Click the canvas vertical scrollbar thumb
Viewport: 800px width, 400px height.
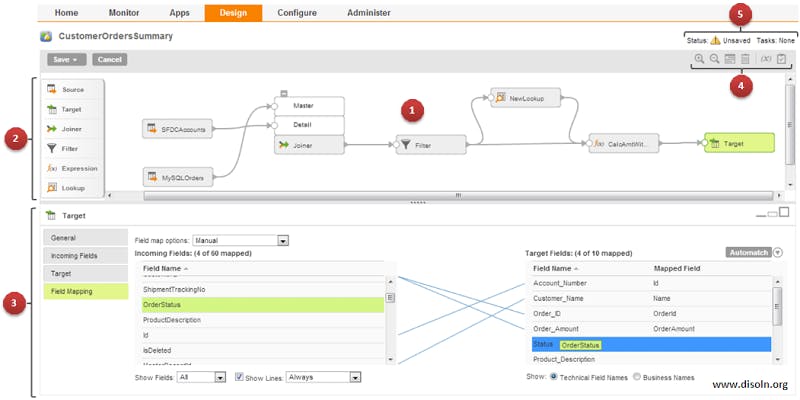790,125
